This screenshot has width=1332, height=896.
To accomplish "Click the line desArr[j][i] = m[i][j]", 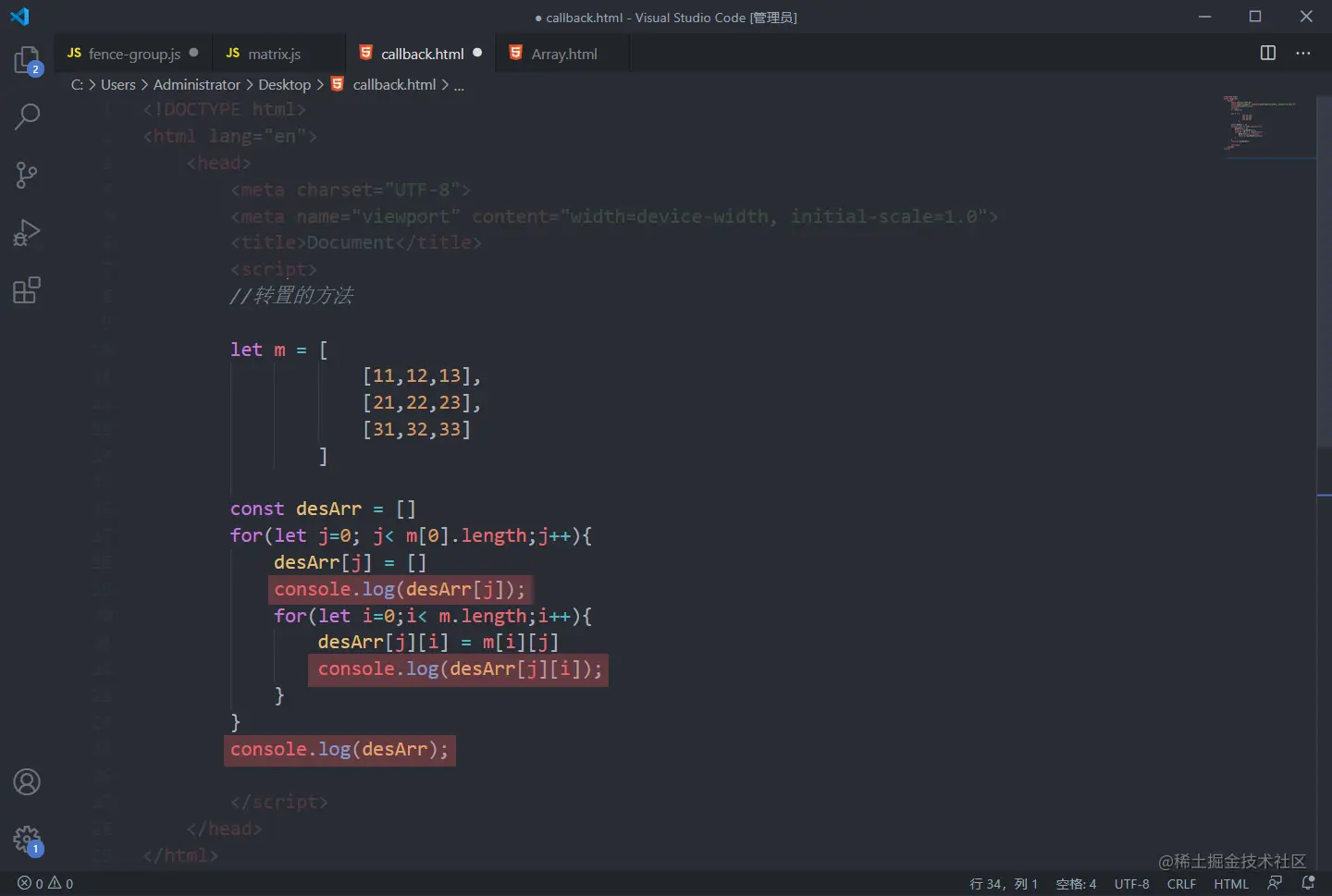I will [x=438, y=642].
